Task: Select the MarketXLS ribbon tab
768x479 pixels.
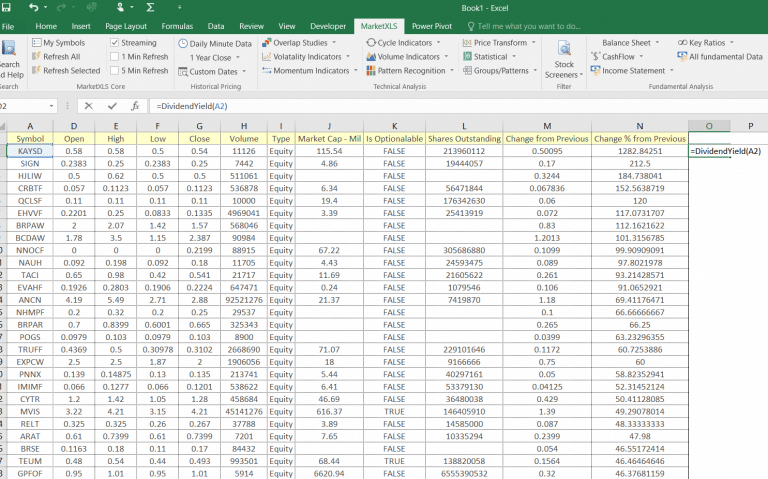Action: coord(379,26)
